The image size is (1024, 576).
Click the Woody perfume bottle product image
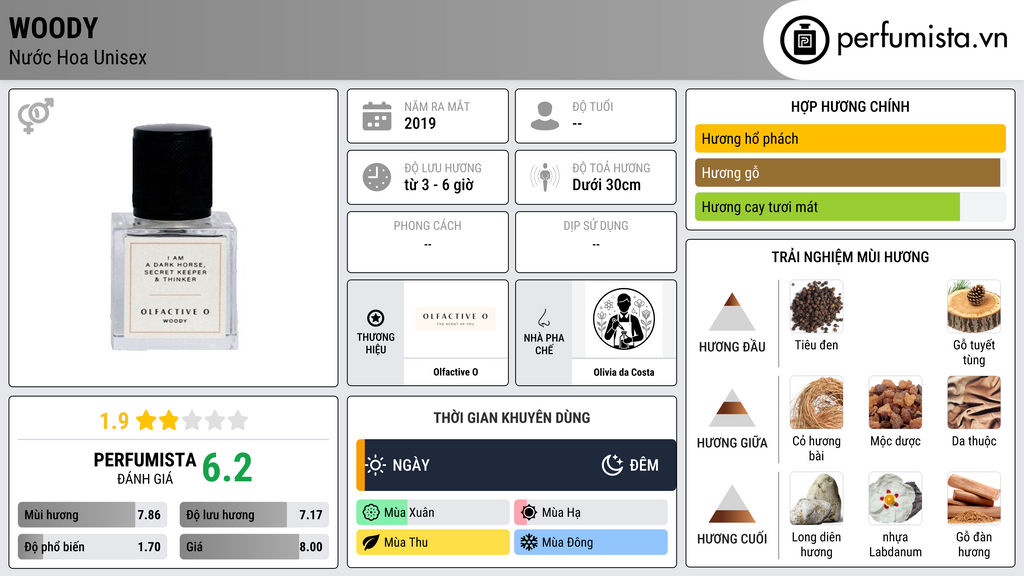[174, 238]
